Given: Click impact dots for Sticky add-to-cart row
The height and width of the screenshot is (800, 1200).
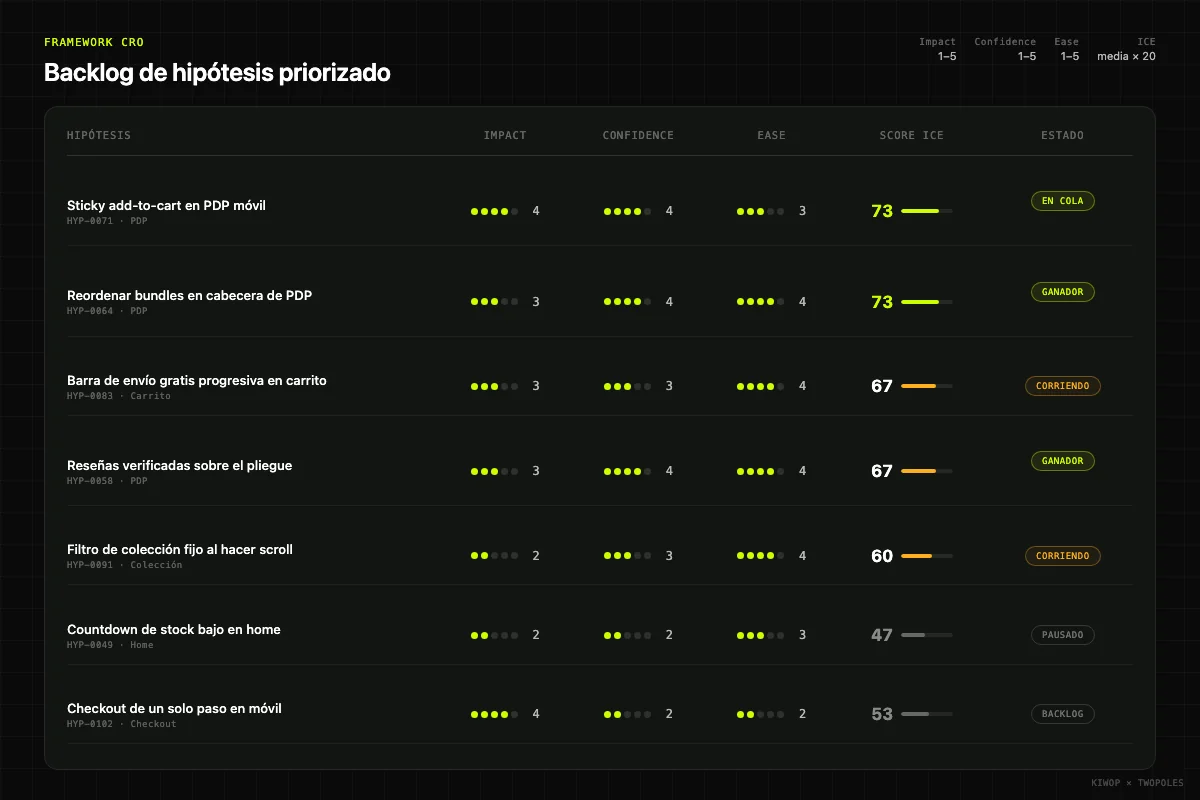Looking at the screenshot, I should pos(494,211).
